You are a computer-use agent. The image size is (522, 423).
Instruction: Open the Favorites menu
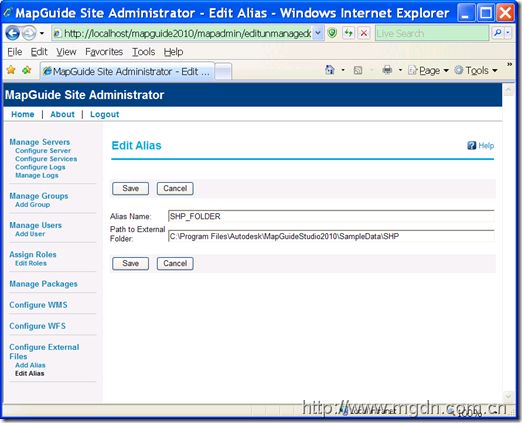point(104,52)
